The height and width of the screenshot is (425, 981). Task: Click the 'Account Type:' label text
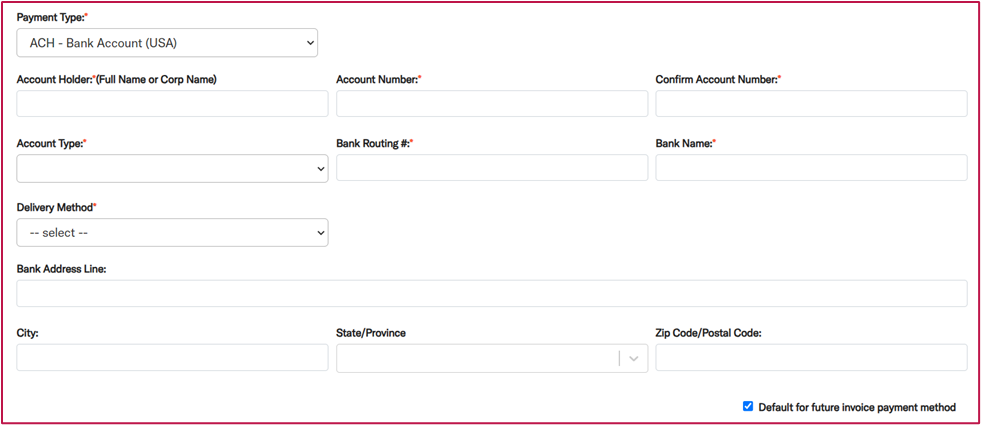51,143
